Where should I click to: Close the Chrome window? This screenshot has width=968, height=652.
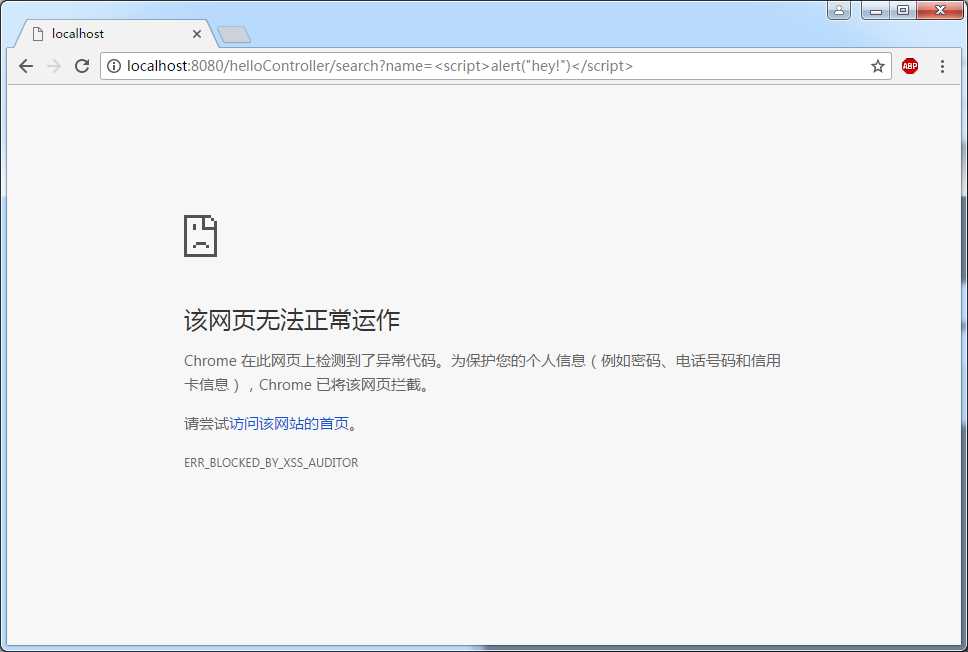(940, 10)
